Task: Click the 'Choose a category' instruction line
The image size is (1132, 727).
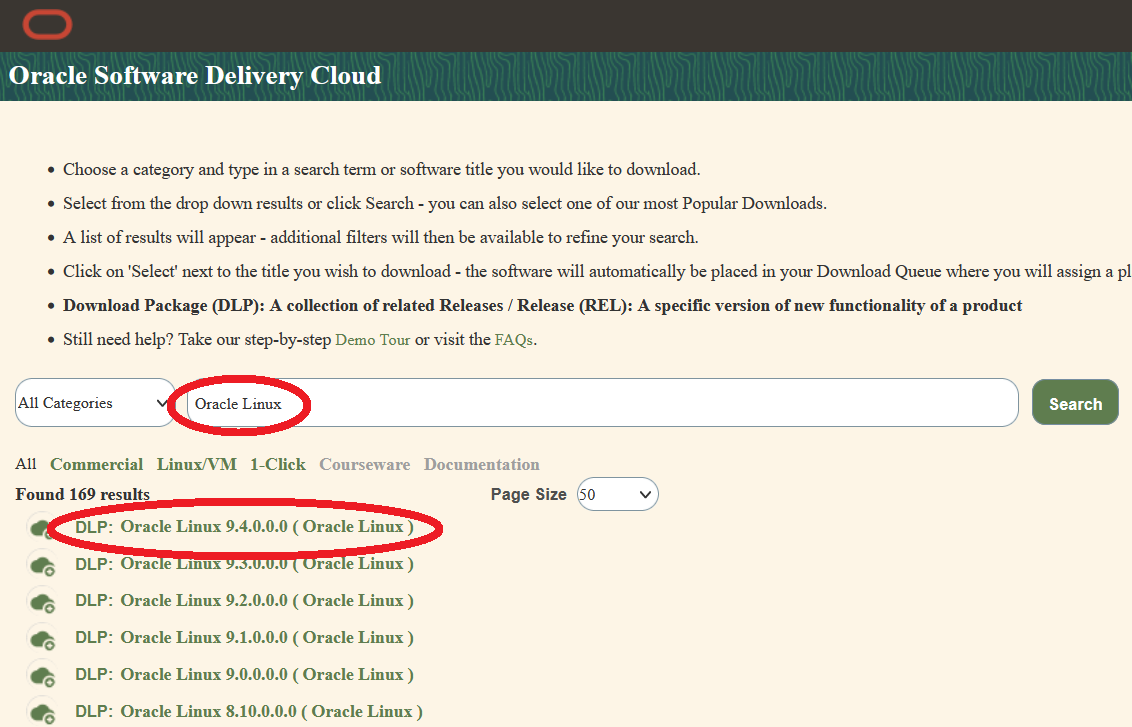Action: tap(381, 170)
